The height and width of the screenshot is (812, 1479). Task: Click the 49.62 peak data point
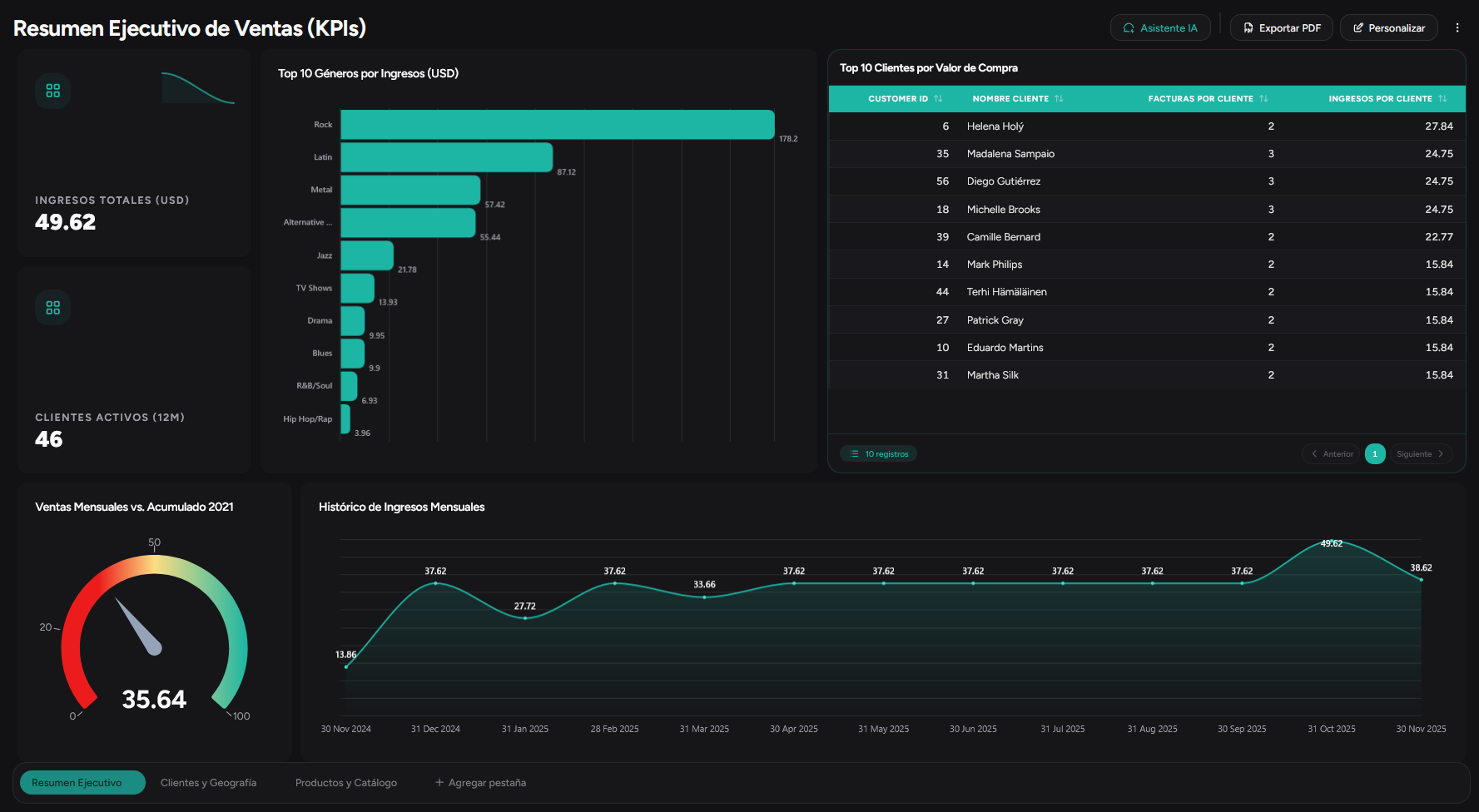click(1332, 543)
